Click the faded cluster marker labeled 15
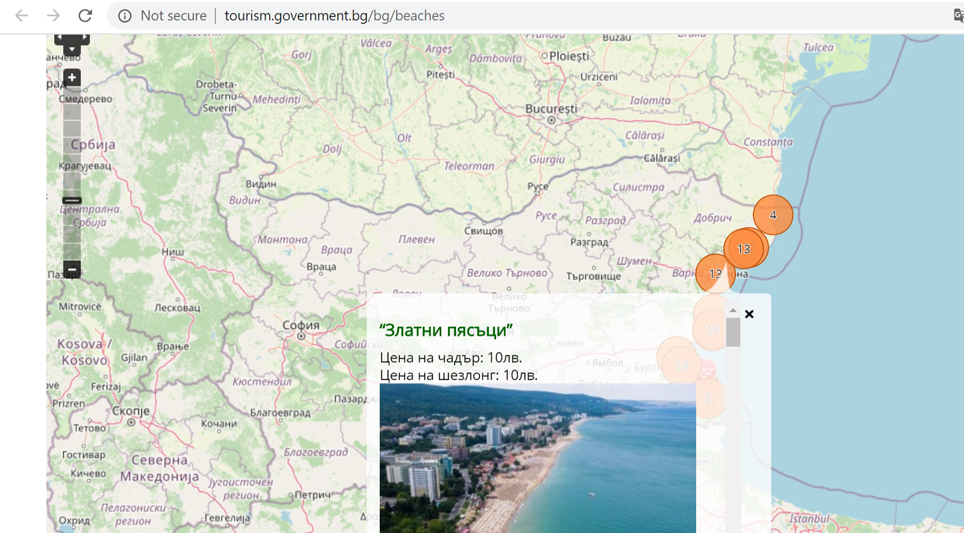Image resolution: width=964 pixels, height=533 pixels. (712, 330)
